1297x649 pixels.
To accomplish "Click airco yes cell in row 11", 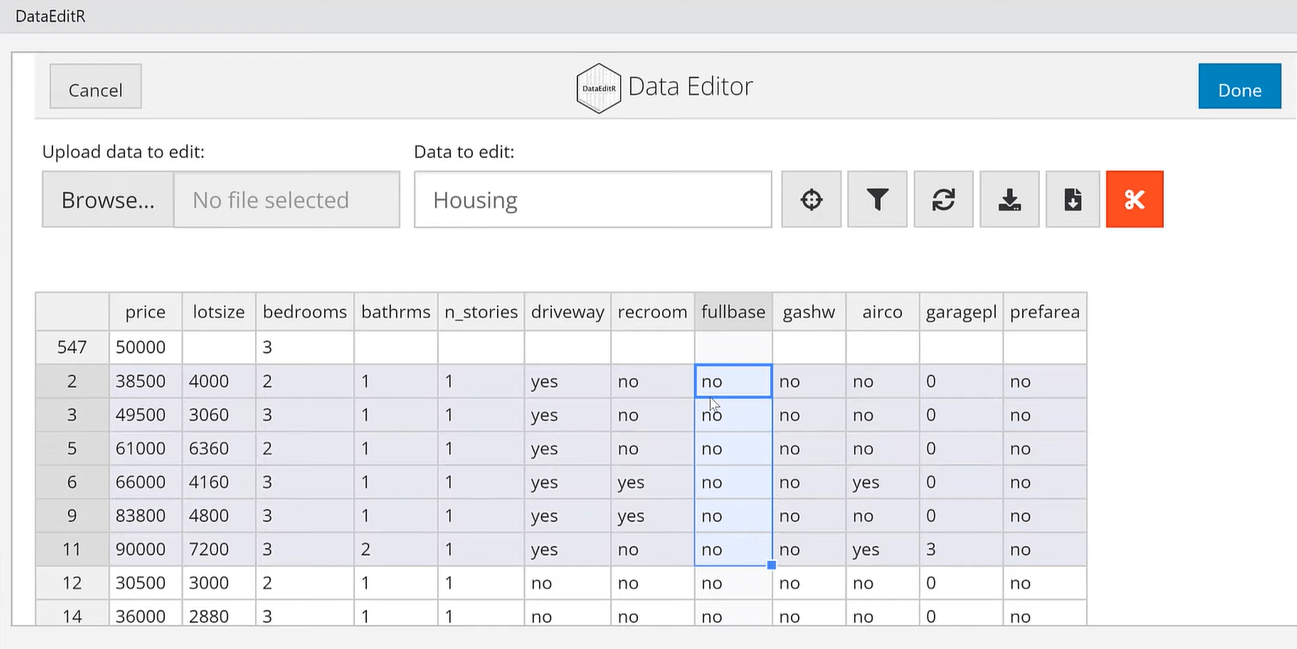I will click(x=882, y=549).
